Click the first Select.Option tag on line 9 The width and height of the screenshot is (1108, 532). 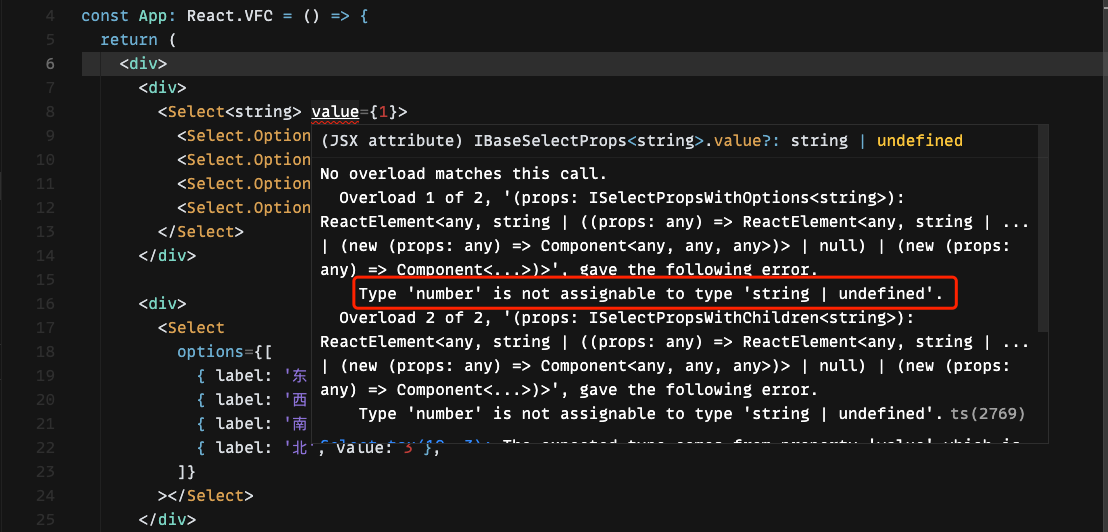pos(244,136)
